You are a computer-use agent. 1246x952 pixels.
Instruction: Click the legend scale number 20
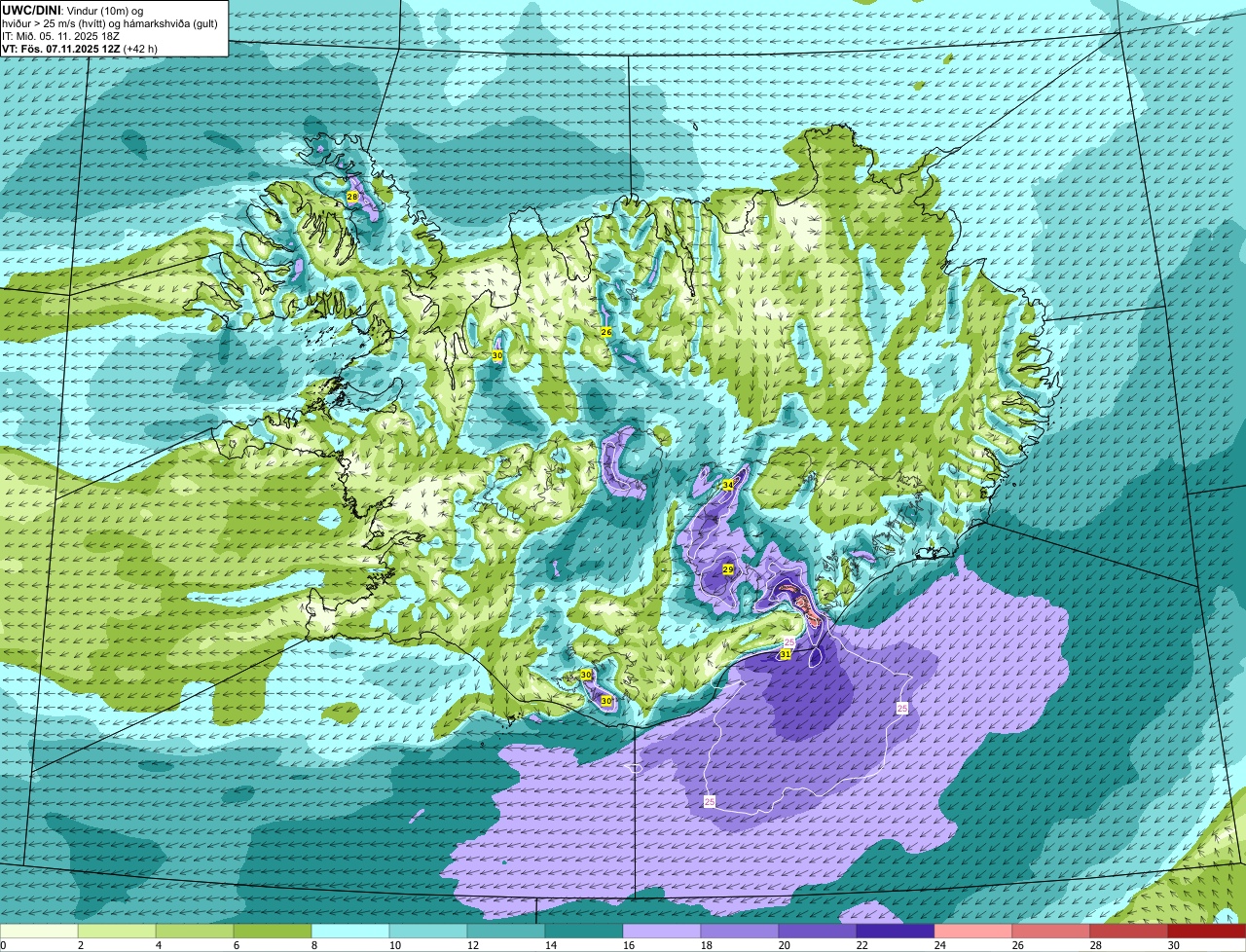point(785,945)
